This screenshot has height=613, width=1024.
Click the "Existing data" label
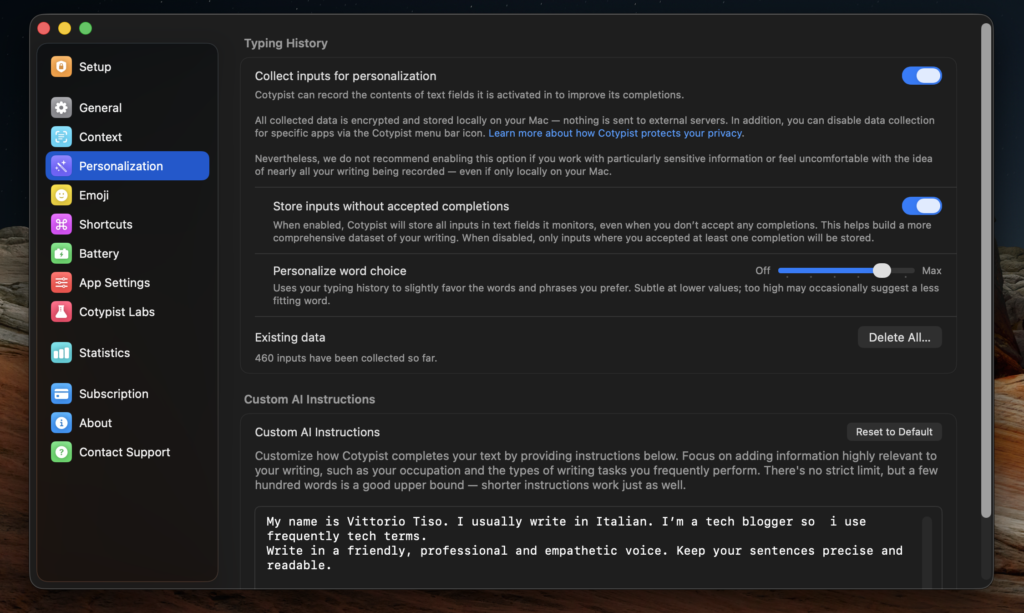pos(289,338)
